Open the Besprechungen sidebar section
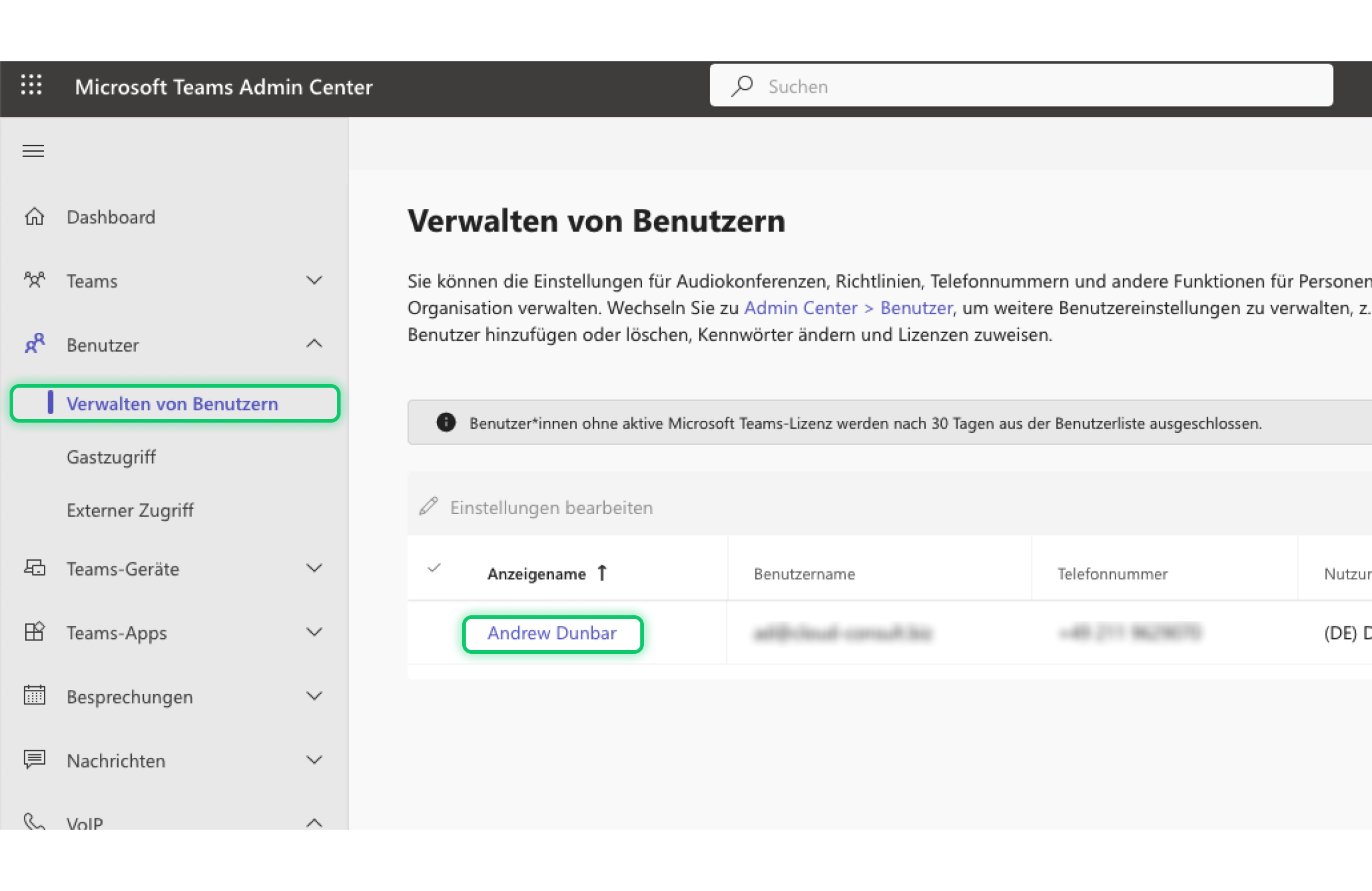Image resolution: width=1372 pixels, height=891 pixels. [130, 697]
